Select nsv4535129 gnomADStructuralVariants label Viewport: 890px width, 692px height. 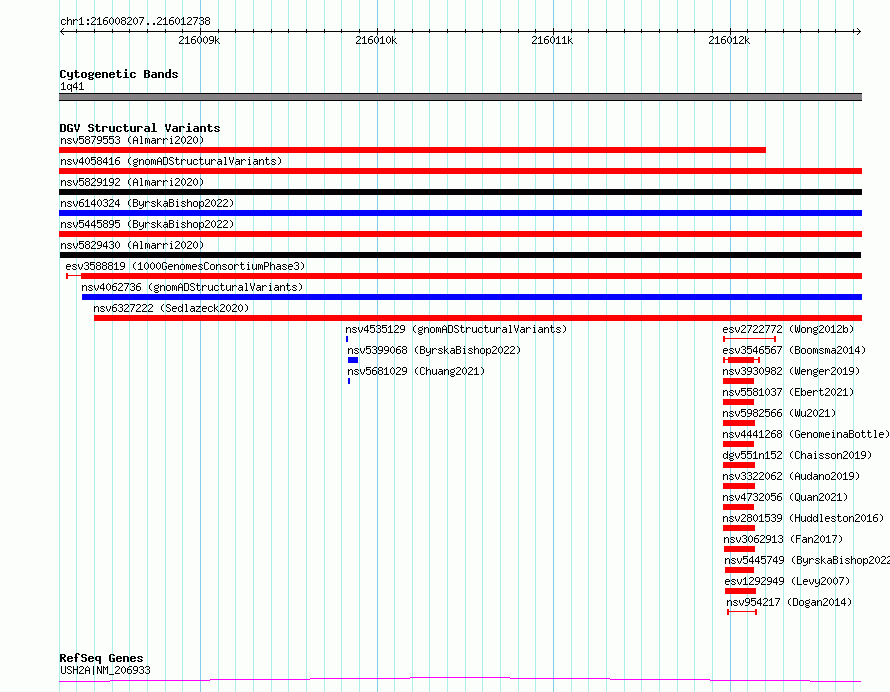click(x=456, y=329)
